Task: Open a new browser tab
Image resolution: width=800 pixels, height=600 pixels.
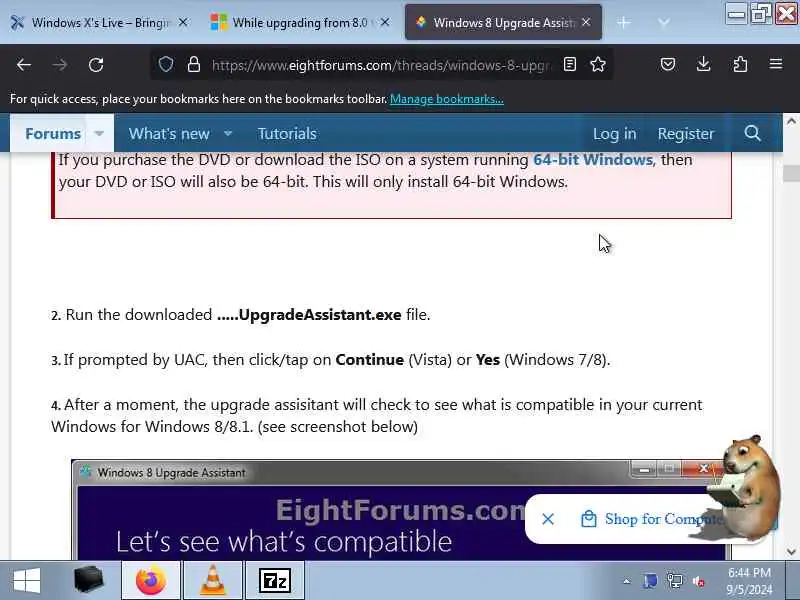Action: (623, 22)
